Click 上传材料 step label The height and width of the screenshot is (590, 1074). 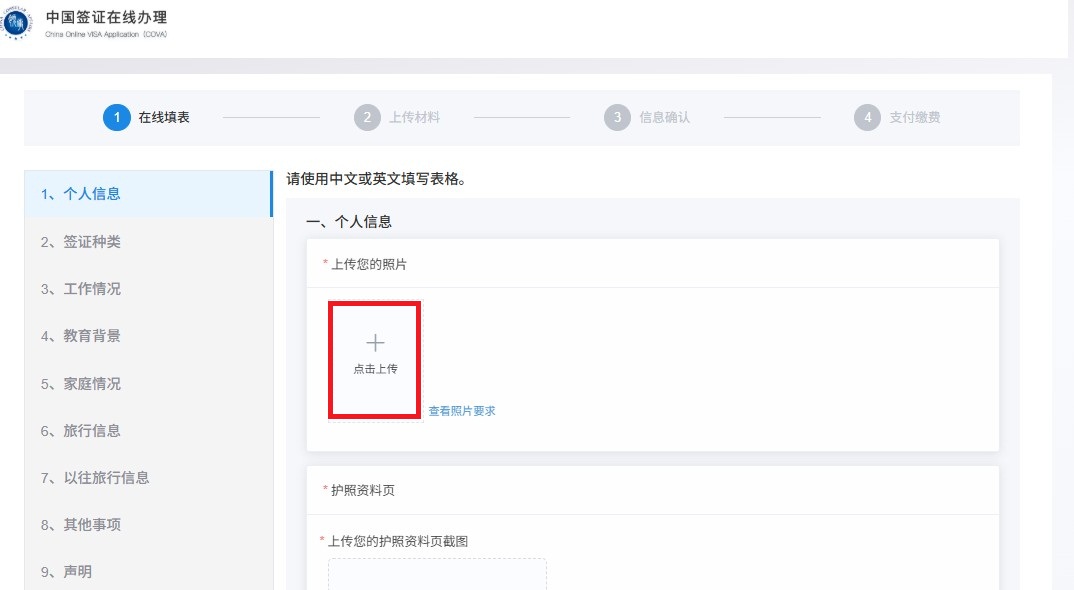point(414,117)
